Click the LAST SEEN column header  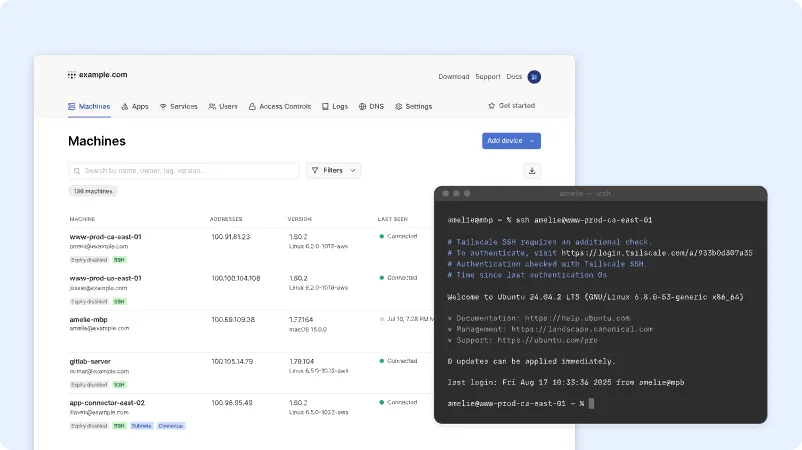393,219
